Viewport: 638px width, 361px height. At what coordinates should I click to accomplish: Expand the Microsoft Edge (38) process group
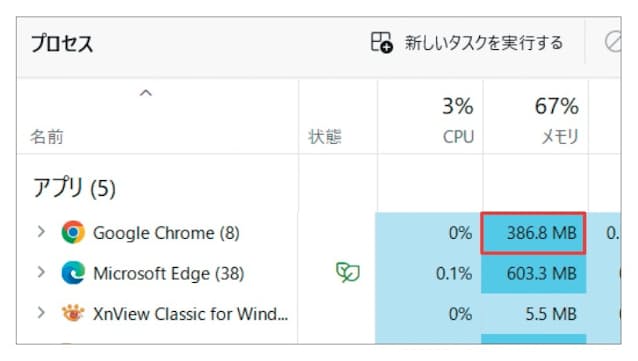click(x=41, y=272)
